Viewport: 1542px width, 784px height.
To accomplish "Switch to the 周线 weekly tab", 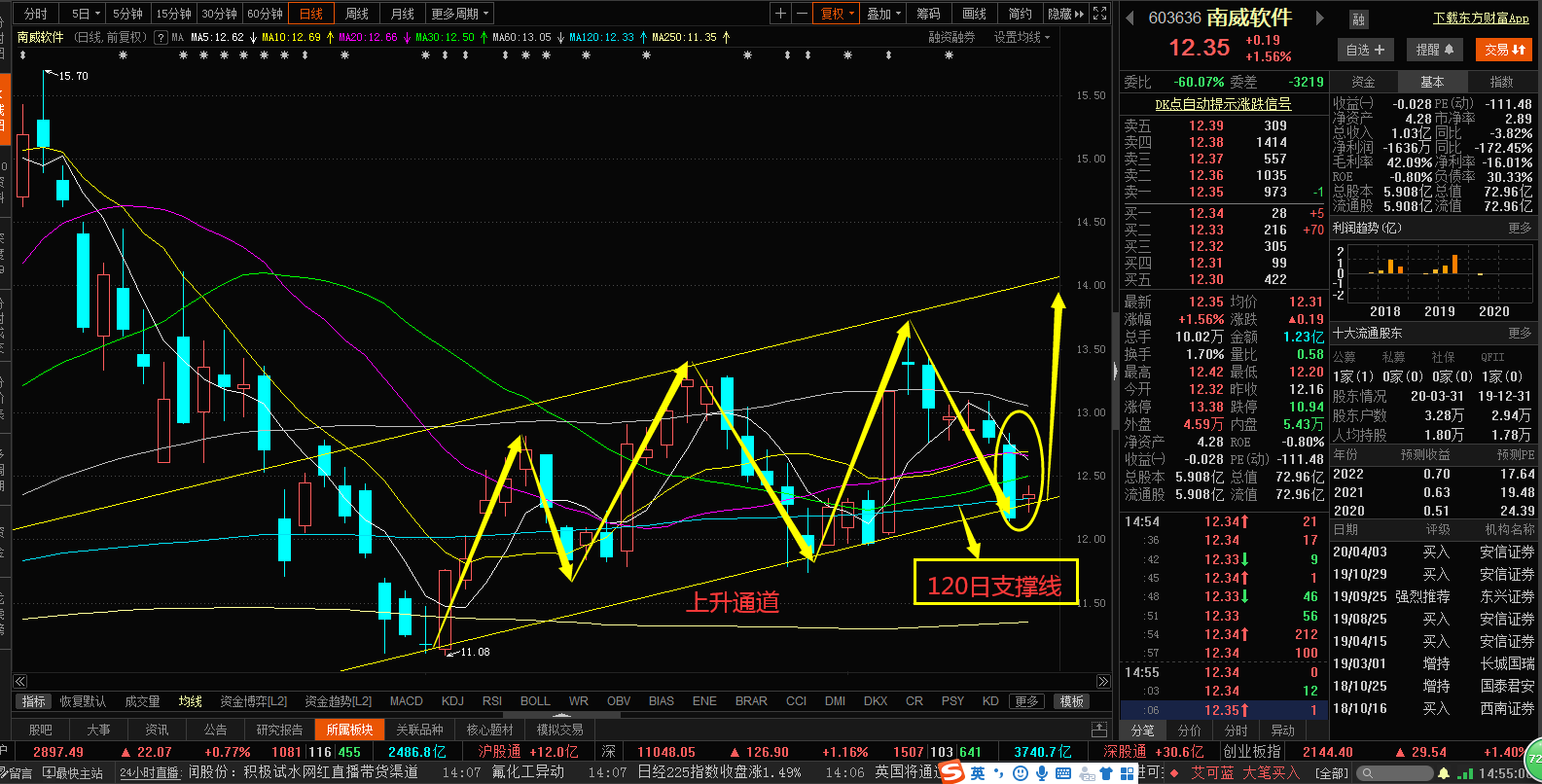I will 357,14.
